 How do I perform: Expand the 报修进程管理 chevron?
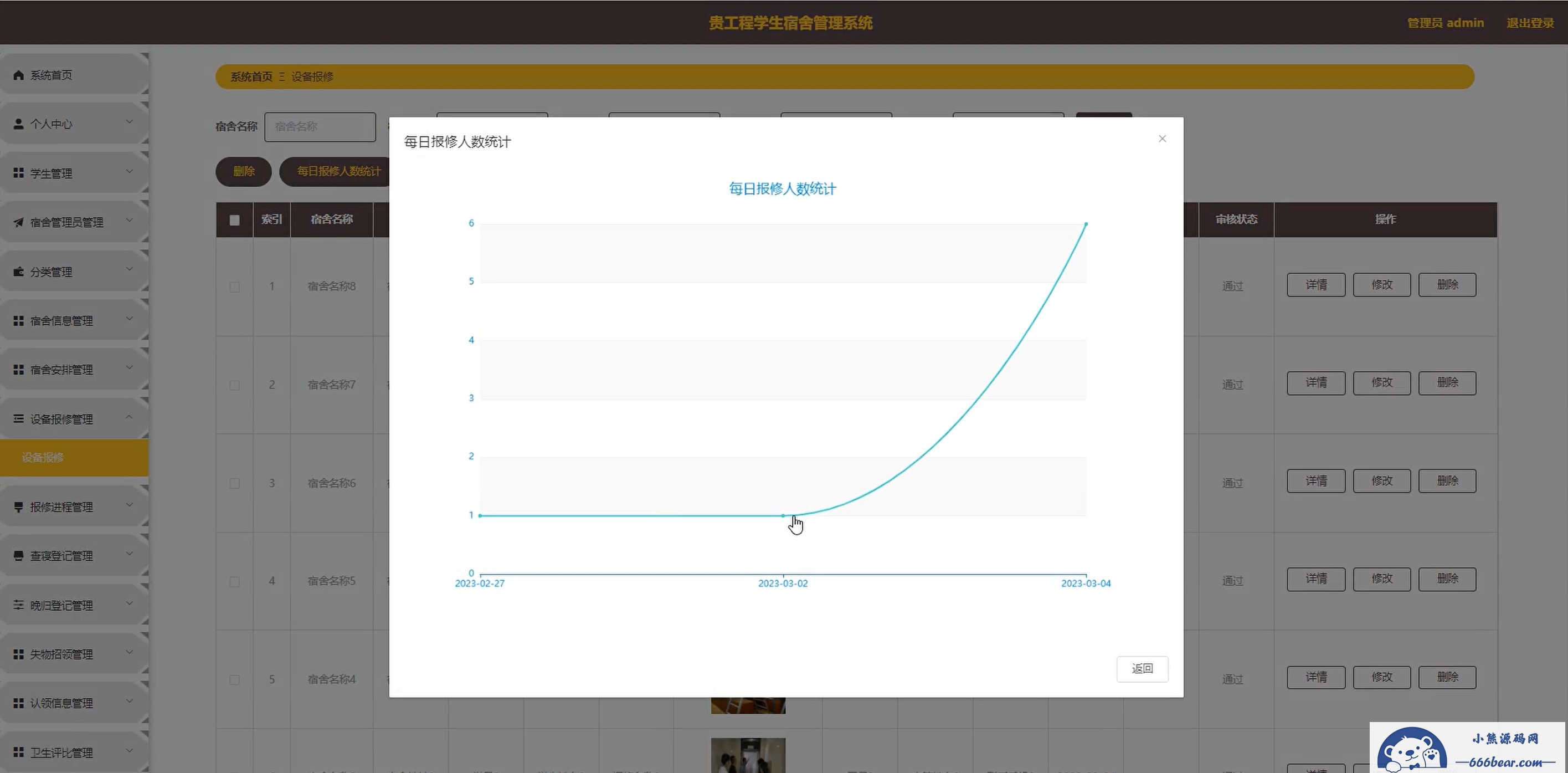129,504
